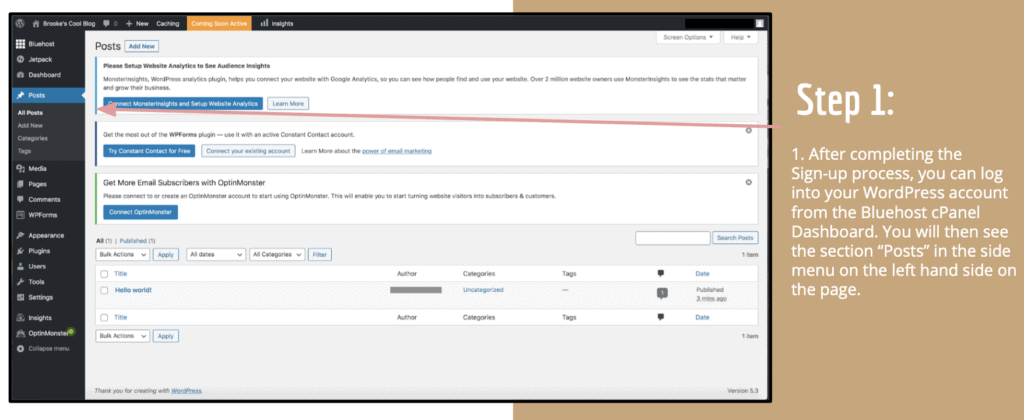
Task: Toggle select-all checkbox in table header
Action: click(104, 273)
